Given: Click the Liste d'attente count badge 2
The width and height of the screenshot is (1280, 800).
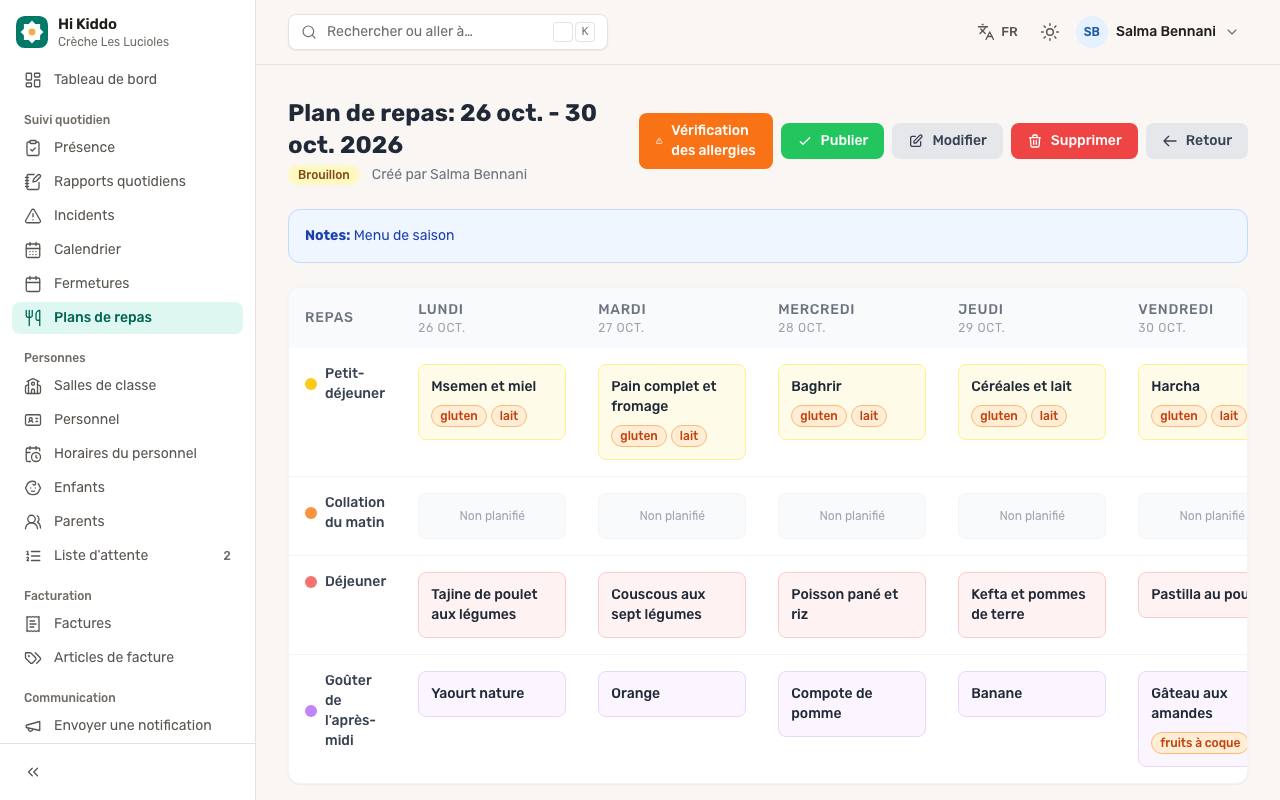Looking at the screenshot, I should tap(227, 556).
